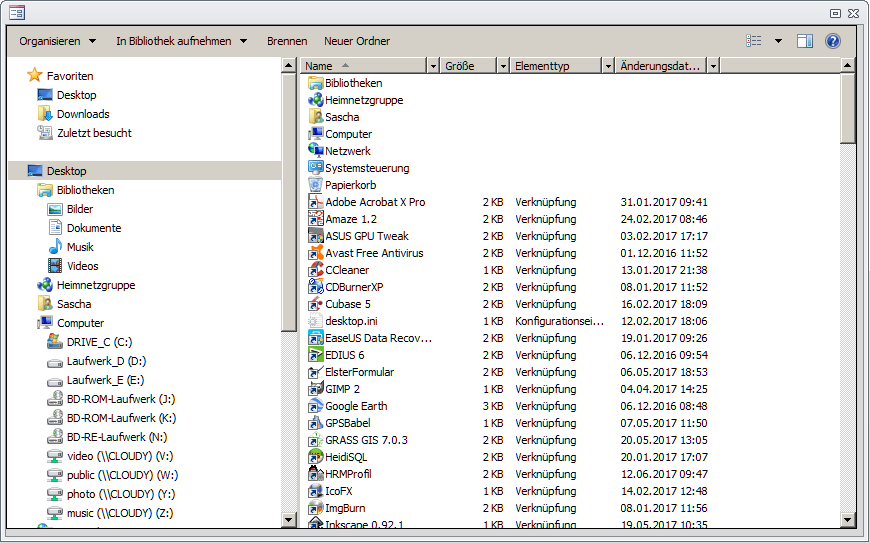The image size is (870, 543).
Task: Click the Papierkorb recycle bin icon
Action: tap(316, 185)
